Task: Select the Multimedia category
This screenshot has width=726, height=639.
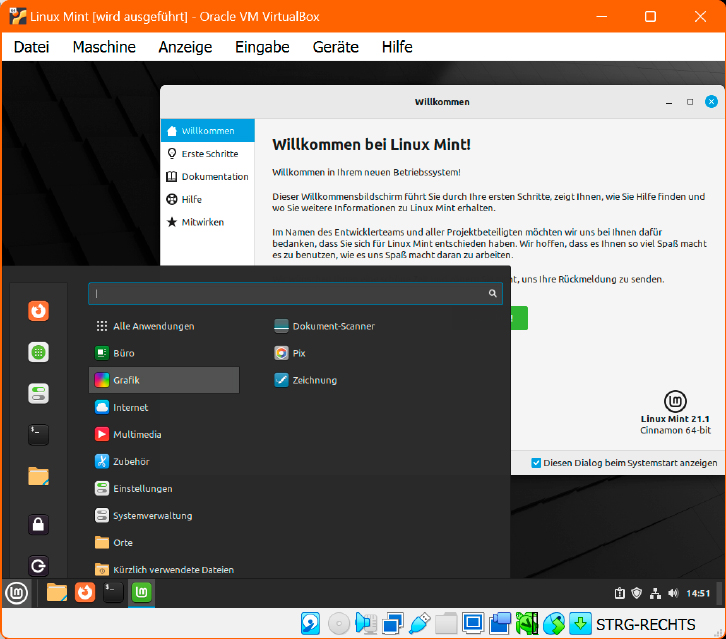Action: (x=164, y=434)
